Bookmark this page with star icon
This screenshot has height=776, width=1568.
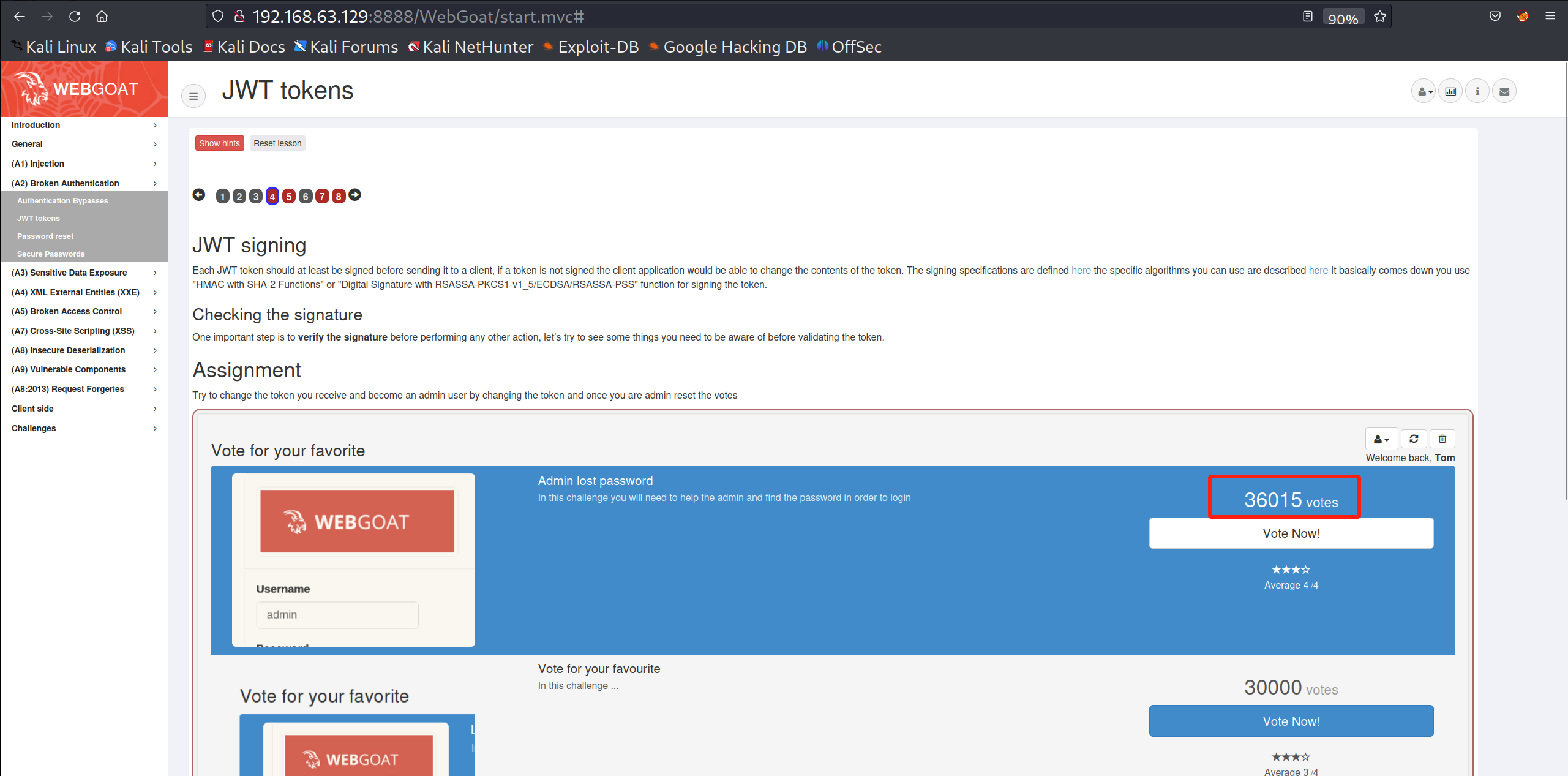pyautogui.click(x=1380, y=17)
